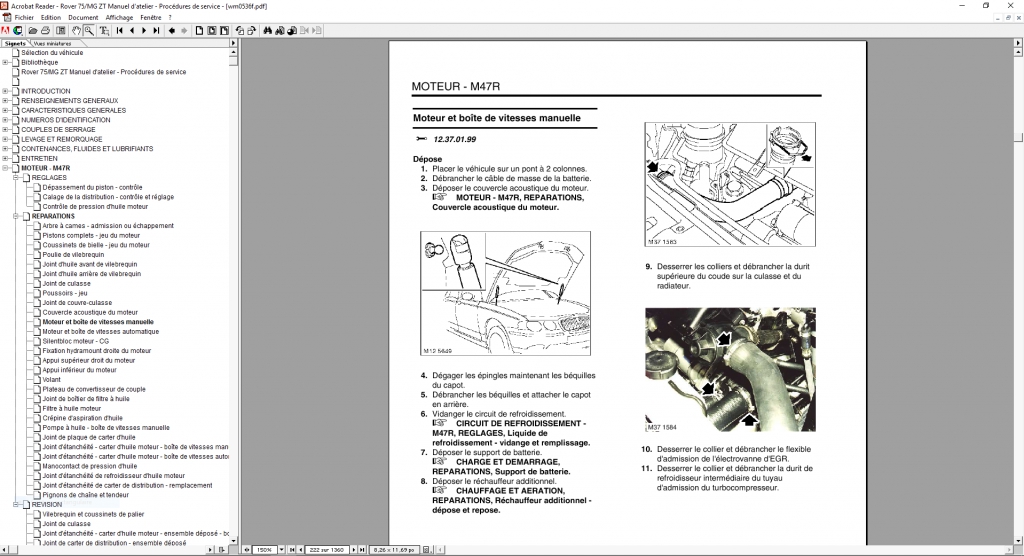Click the Search index binoculars icon

tap(280, 31)
